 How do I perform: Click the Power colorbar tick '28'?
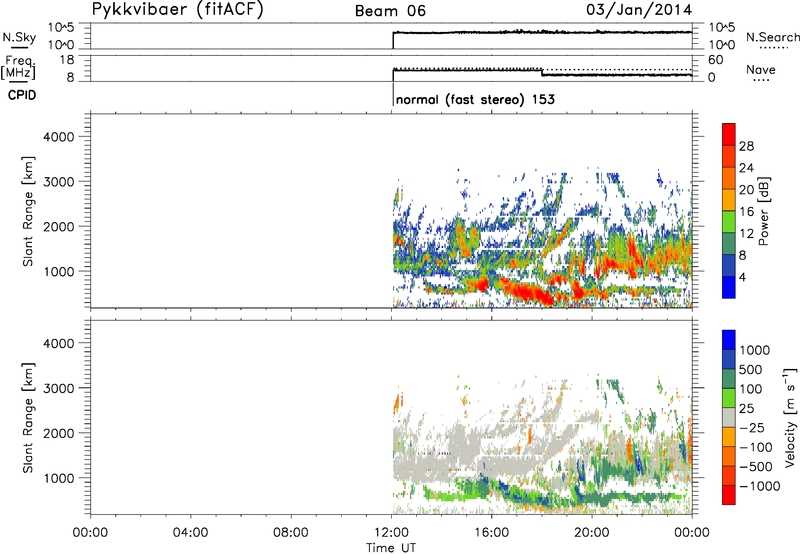[x=746, y=146]
